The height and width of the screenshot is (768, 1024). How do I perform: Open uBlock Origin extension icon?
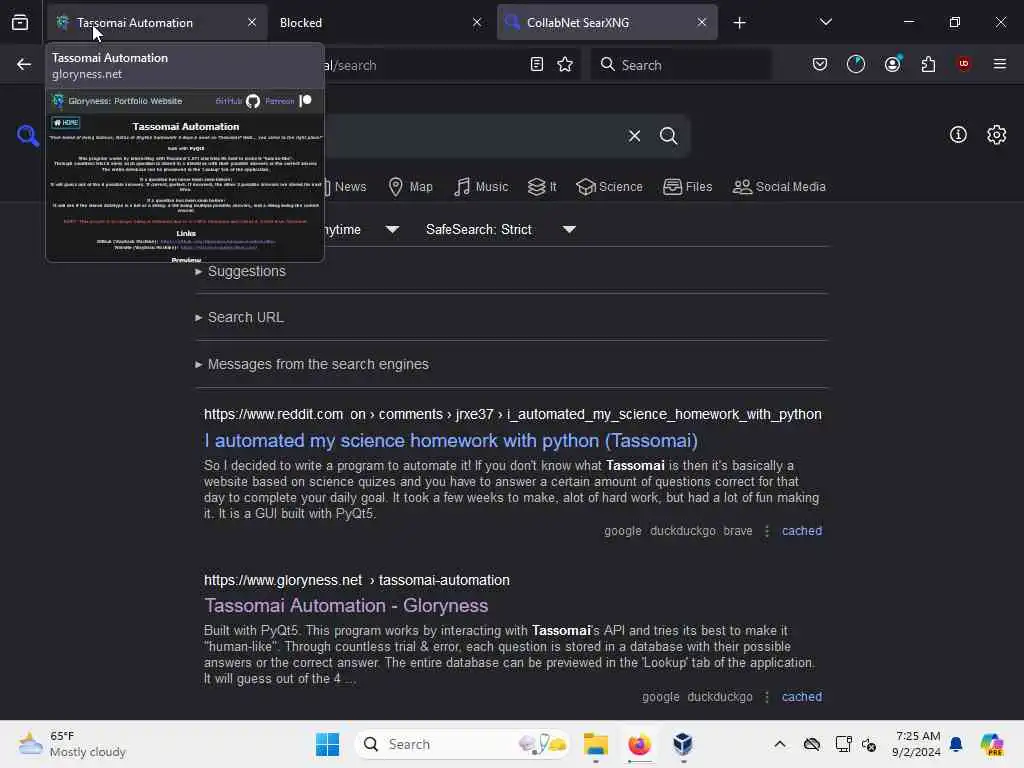(x=963, y=64)
